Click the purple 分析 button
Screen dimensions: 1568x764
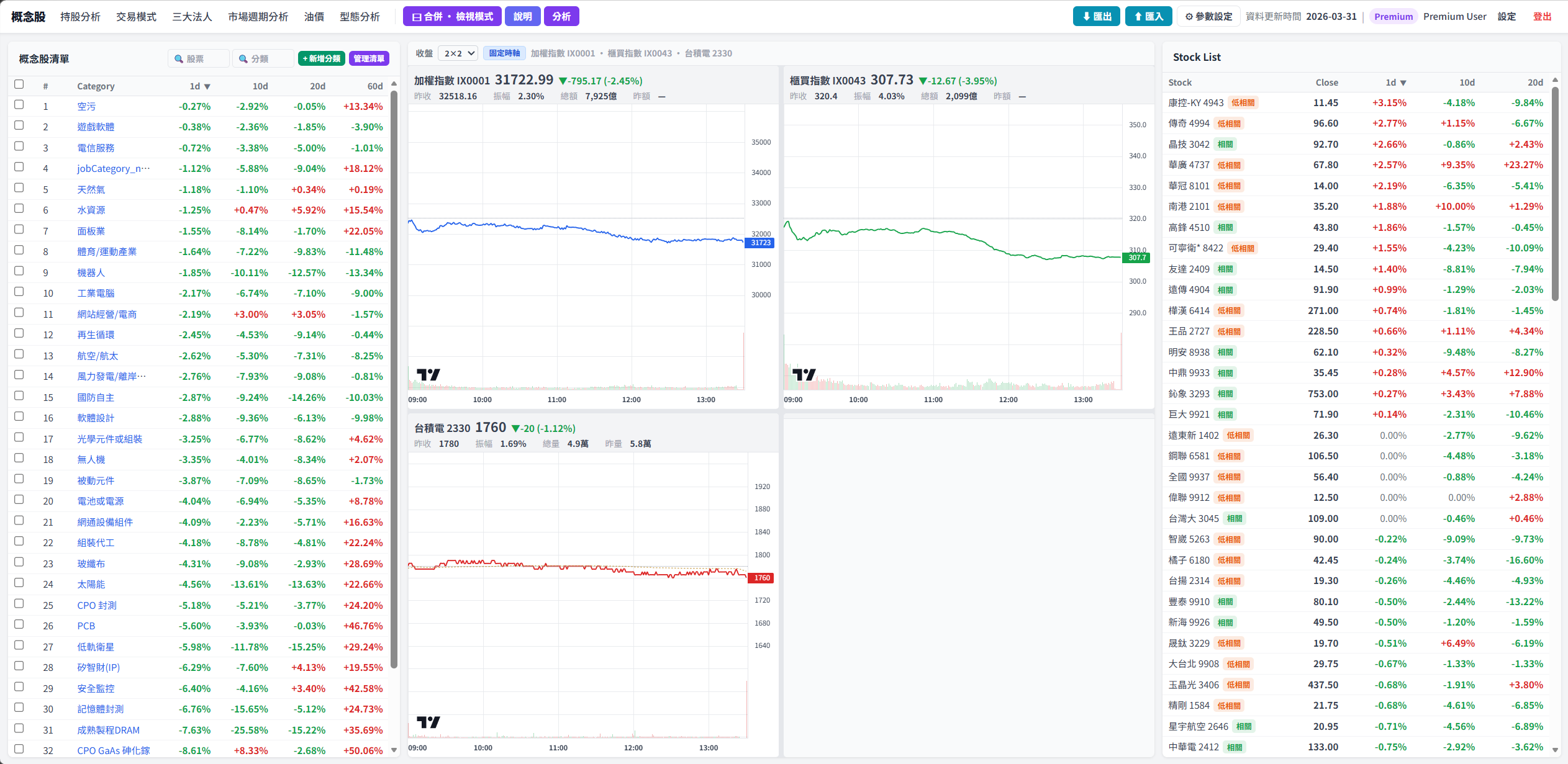[x=561, y=17]
